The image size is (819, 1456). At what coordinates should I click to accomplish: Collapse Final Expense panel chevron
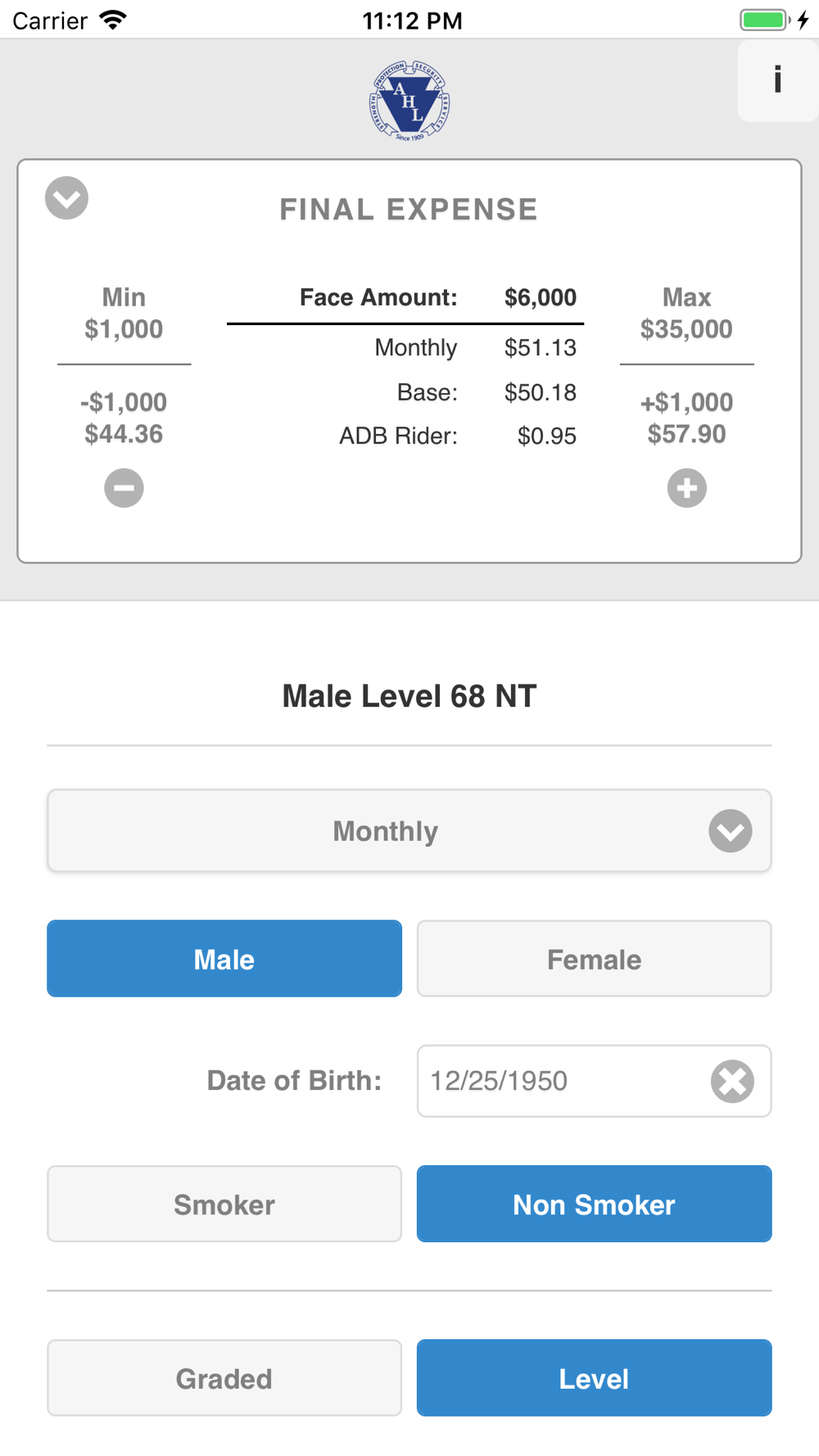(66, 198)
